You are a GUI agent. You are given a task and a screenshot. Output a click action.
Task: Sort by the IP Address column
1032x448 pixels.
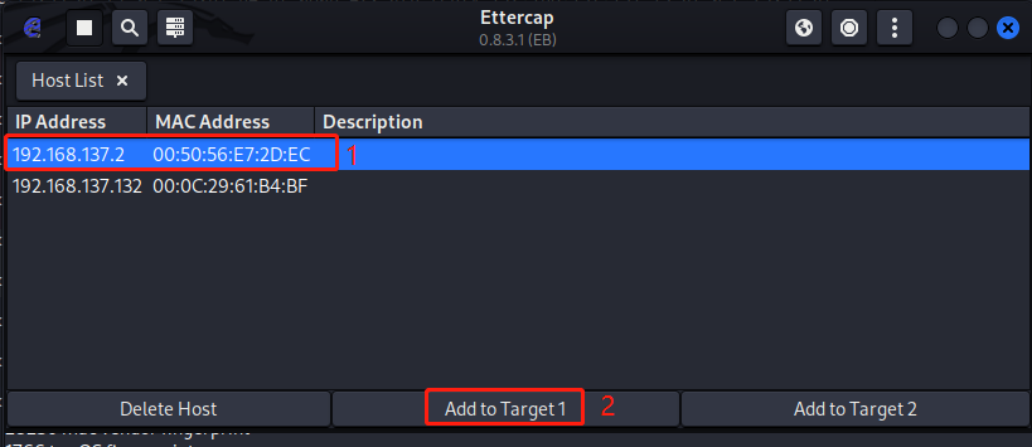(61, 122)
